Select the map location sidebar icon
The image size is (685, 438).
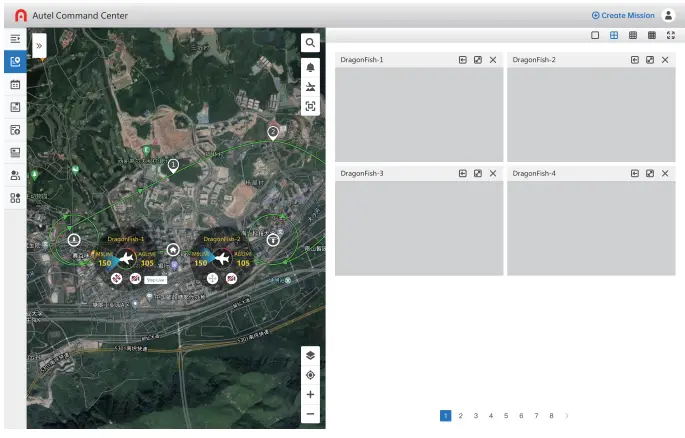[15, 62]
